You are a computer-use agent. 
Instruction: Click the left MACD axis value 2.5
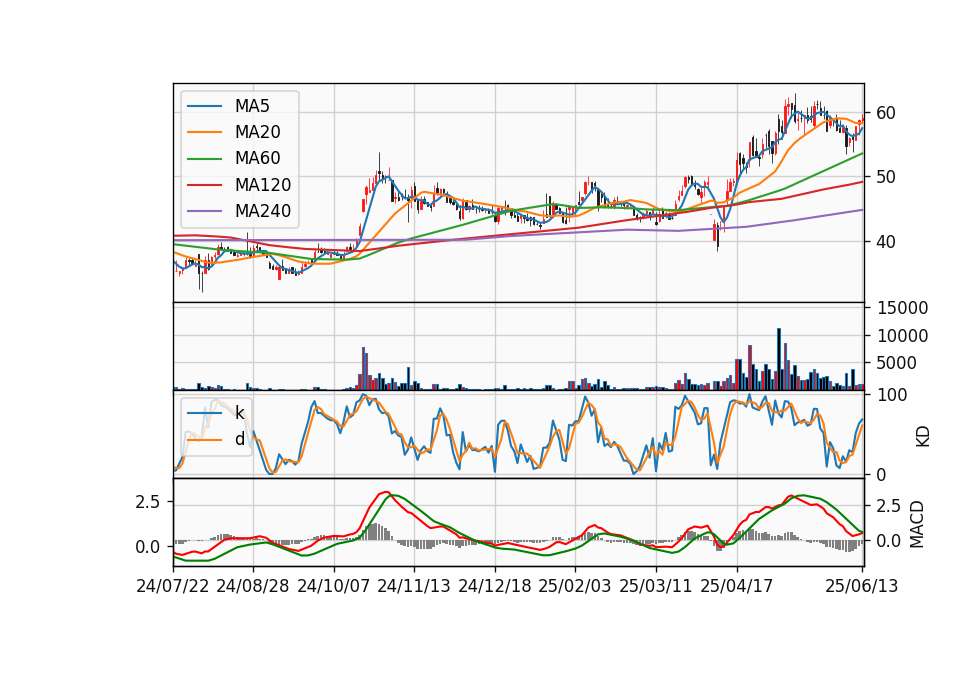[x=148, y=502]
